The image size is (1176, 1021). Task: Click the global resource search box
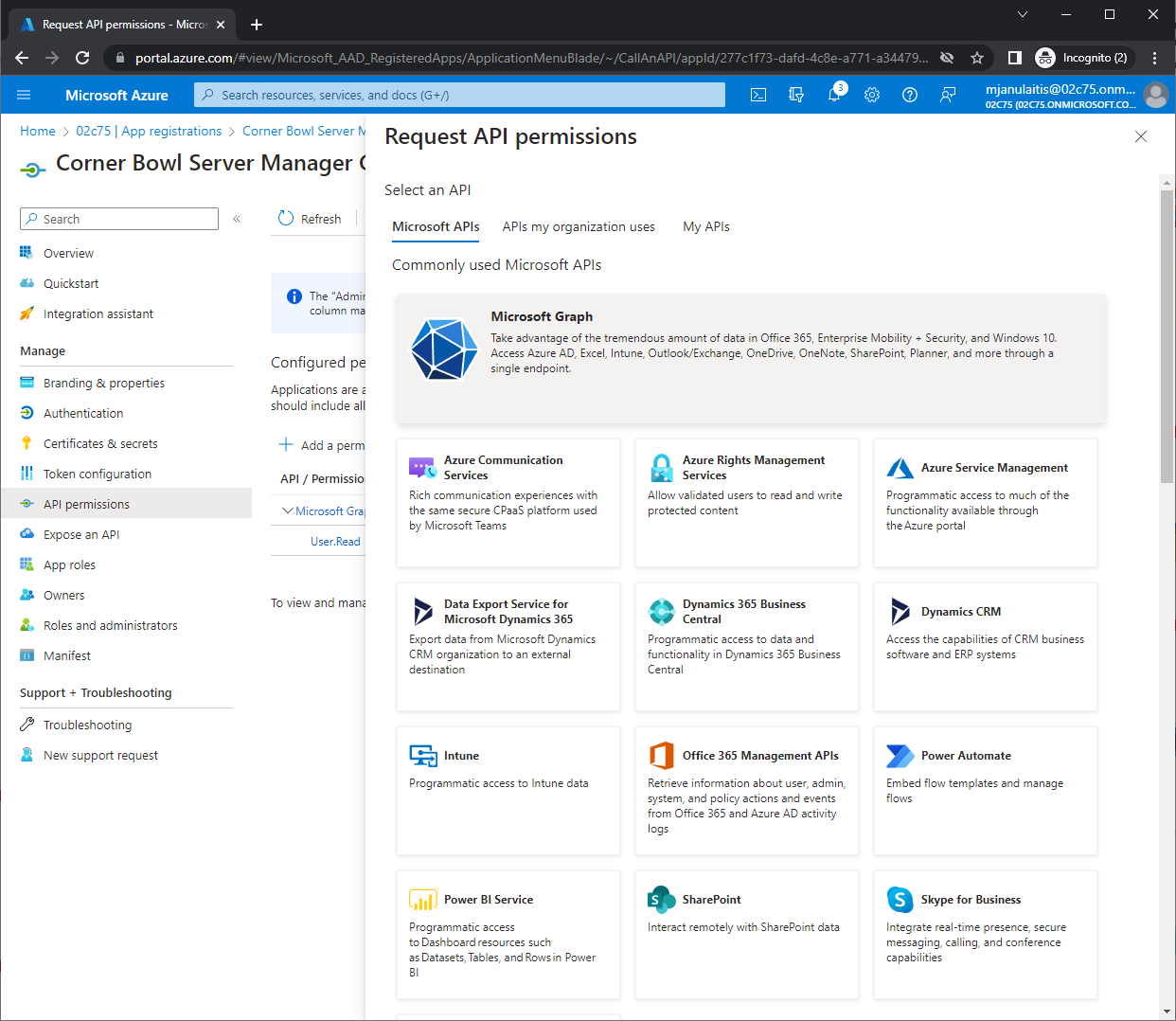pyautogui.click(x=459, y=95)
